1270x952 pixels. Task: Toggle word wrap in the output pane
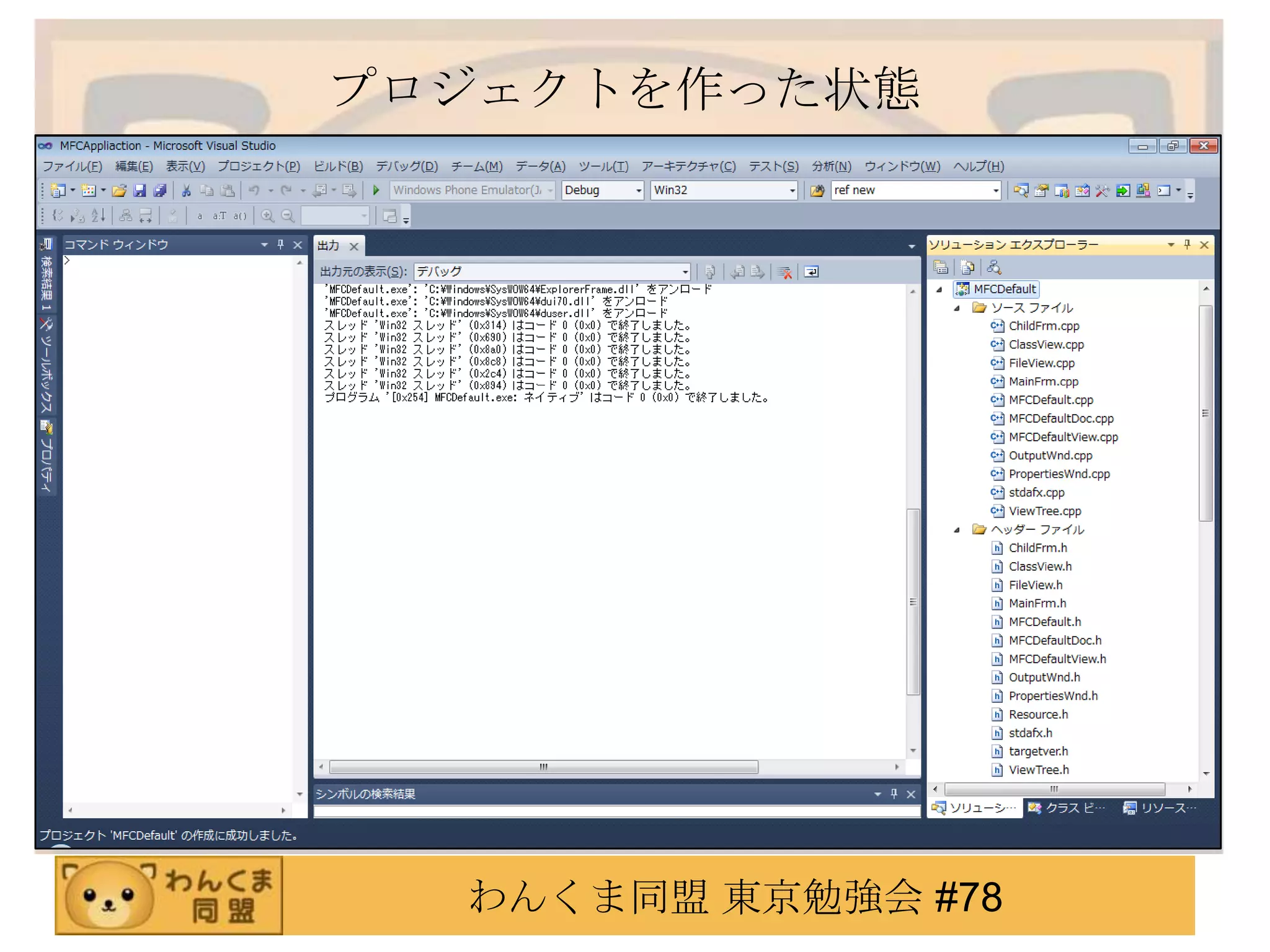(811, 271)
